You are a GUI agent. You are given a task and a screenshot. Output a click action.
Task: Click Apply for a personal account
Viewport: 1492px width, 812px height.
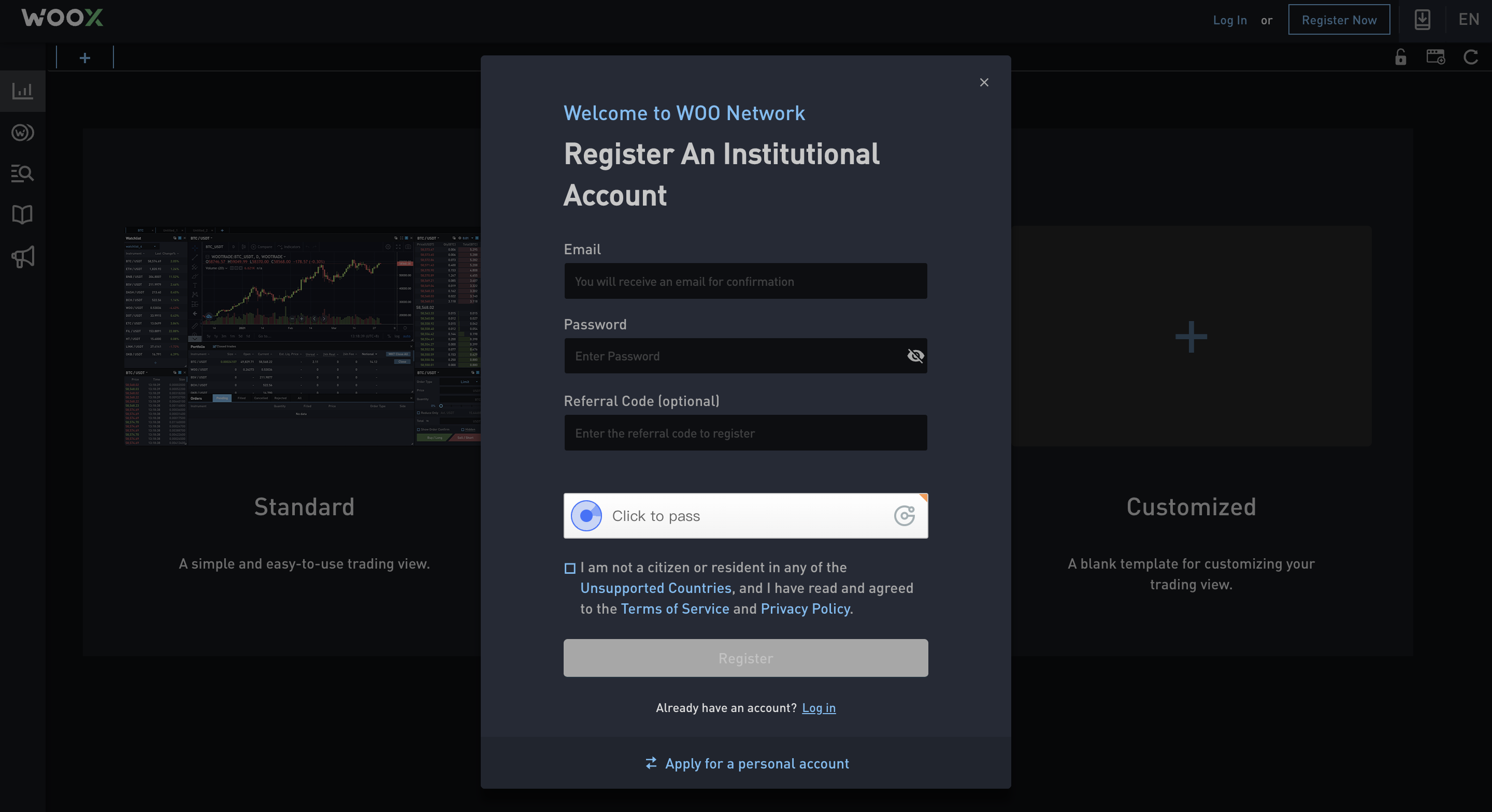tap(747, 763)
